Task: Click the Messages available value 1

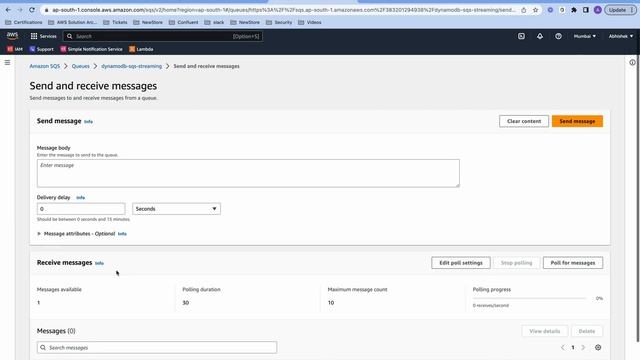Action: point(38,303)
